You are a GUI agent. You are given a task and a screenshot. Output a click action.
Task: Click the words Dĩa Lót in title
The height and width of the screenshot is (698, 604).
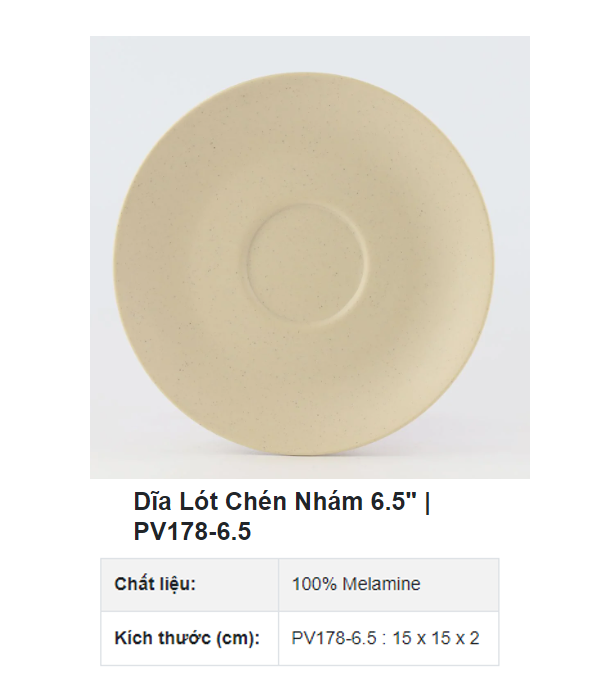pos(176,502)
